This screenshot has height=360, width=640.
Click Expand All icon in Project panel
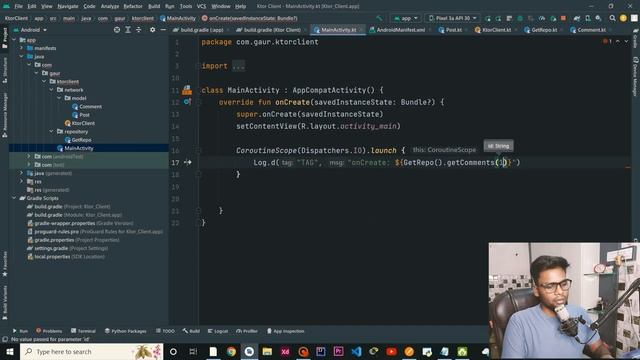128,30
